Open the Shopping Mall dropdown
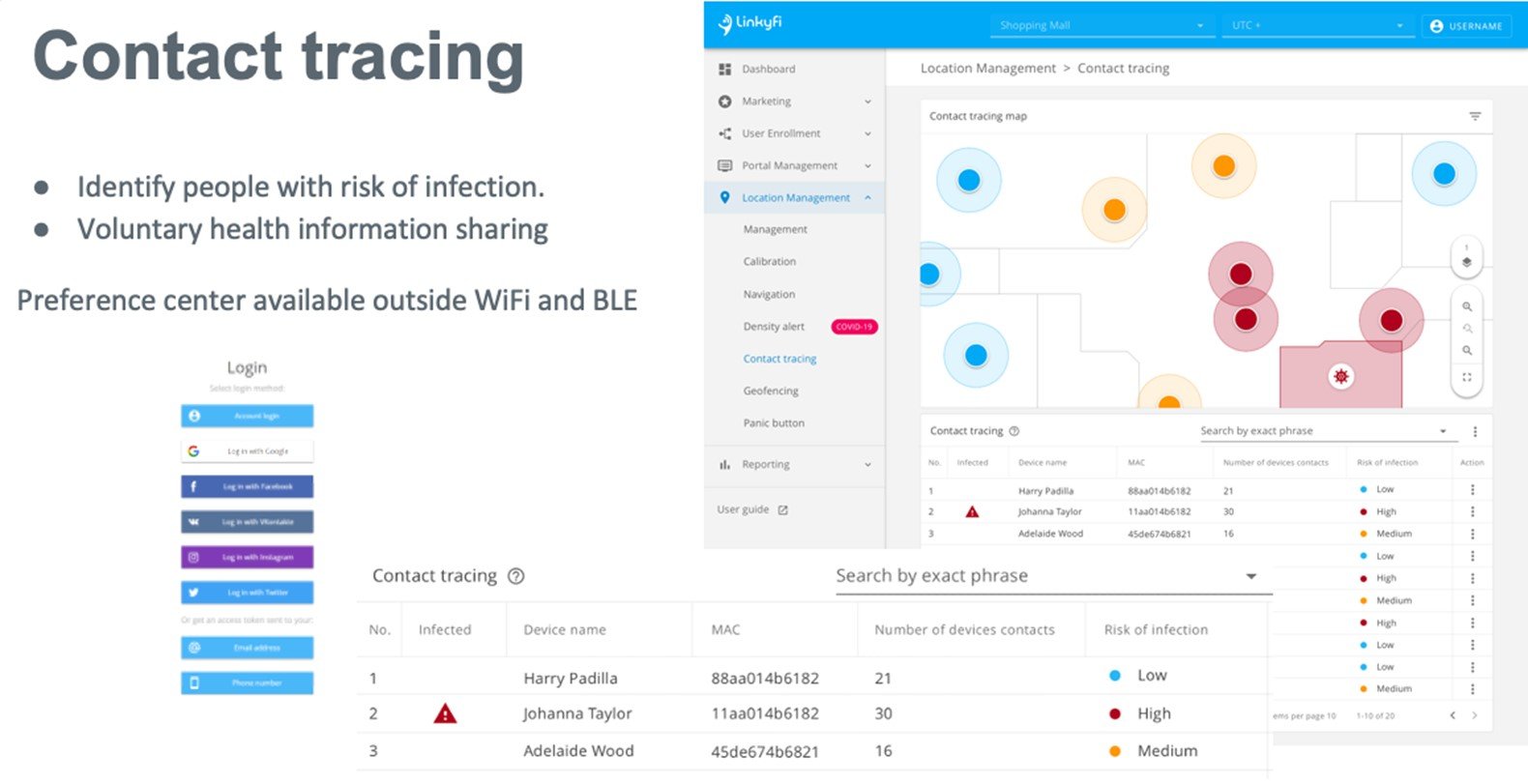 click(x=1102, y=26)
